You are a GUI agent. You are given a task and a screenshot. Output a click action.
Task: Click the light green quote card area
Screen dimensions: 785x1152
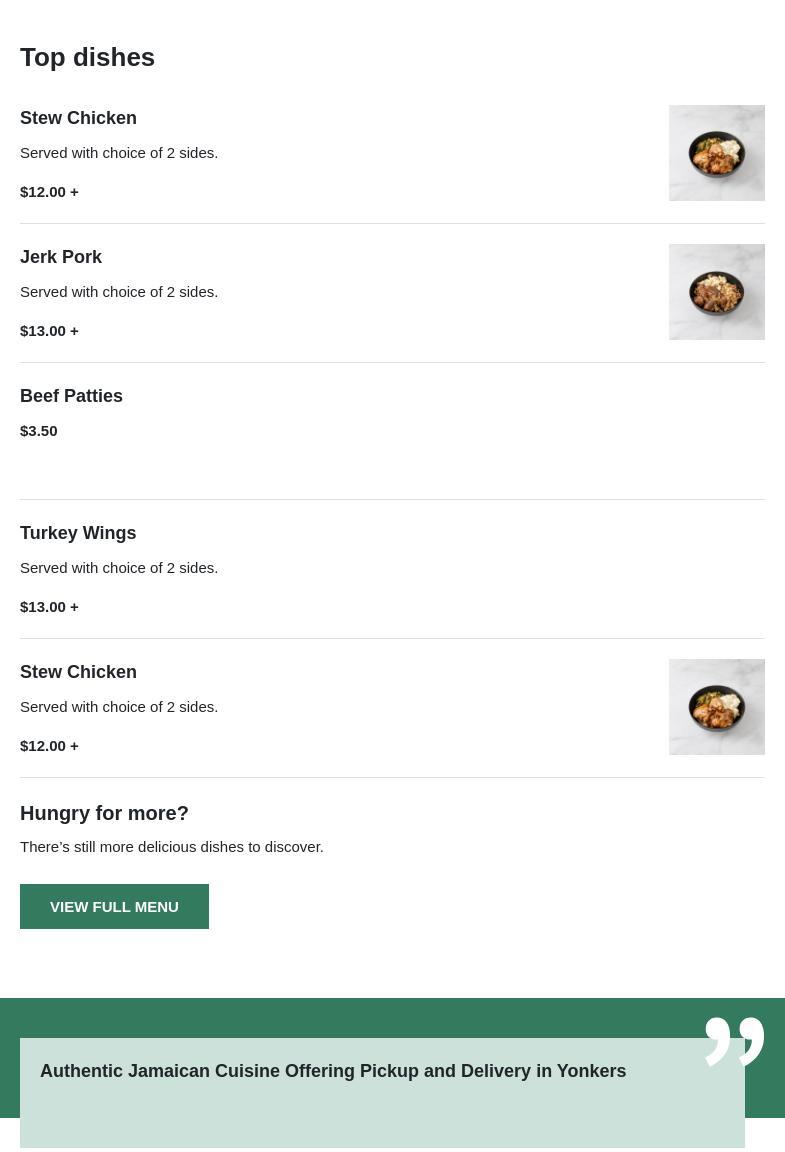(382, 1118)
